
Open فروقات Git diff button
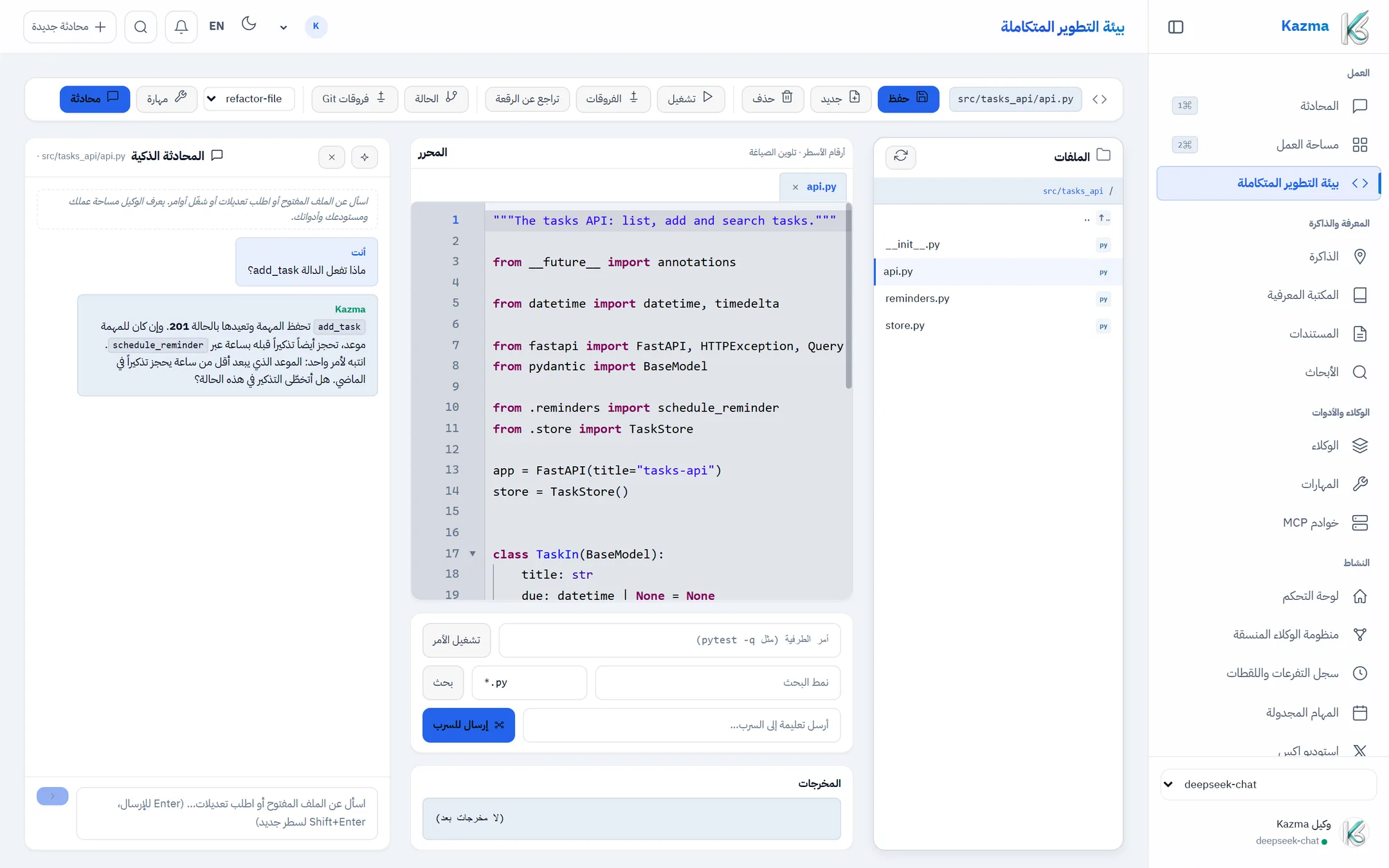click(354, 98)
